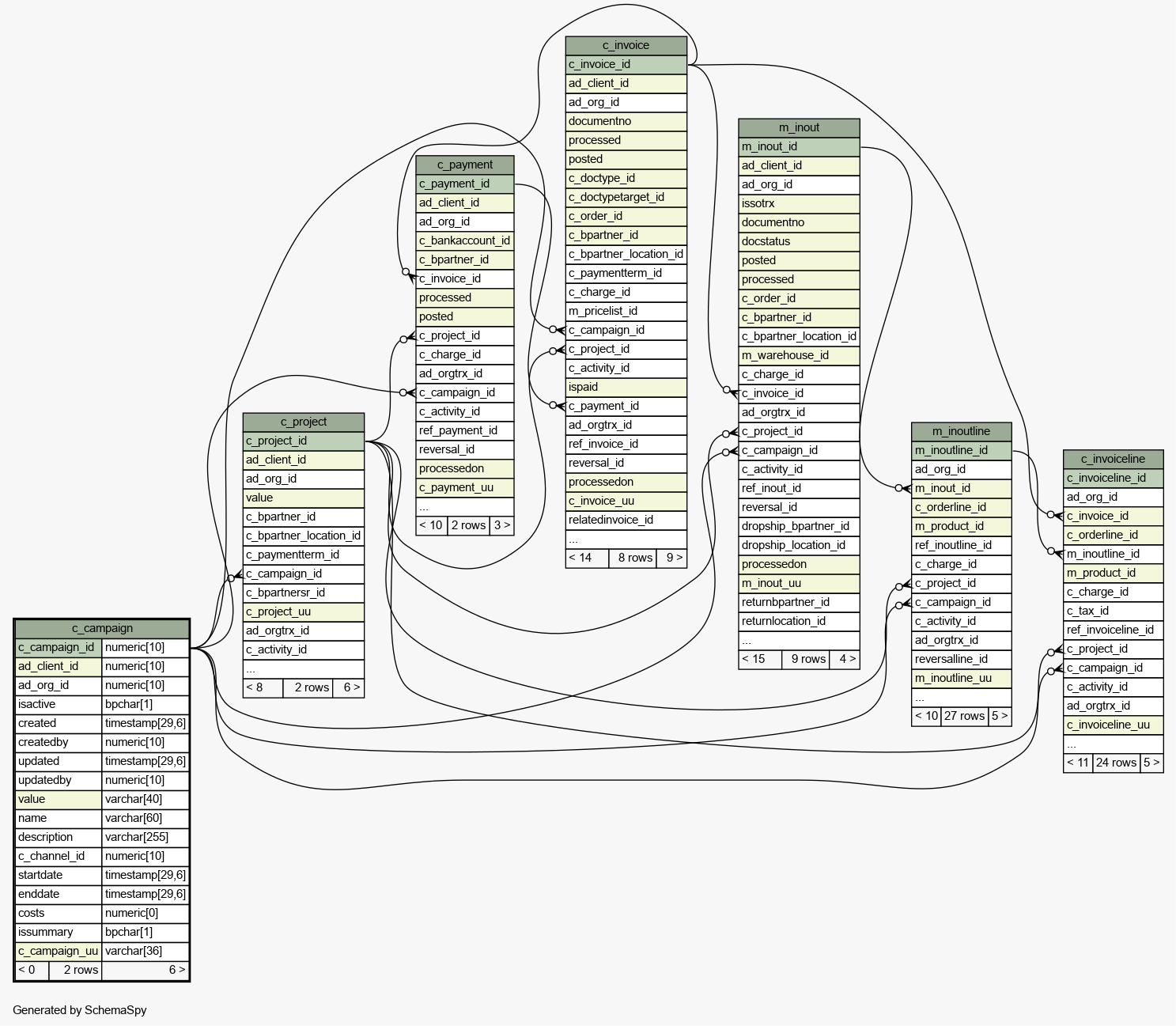Click m_inout_id foreign key in m_inoutline
The width and height of the screenshot is (1176, 1026).
tap(961, 488)
